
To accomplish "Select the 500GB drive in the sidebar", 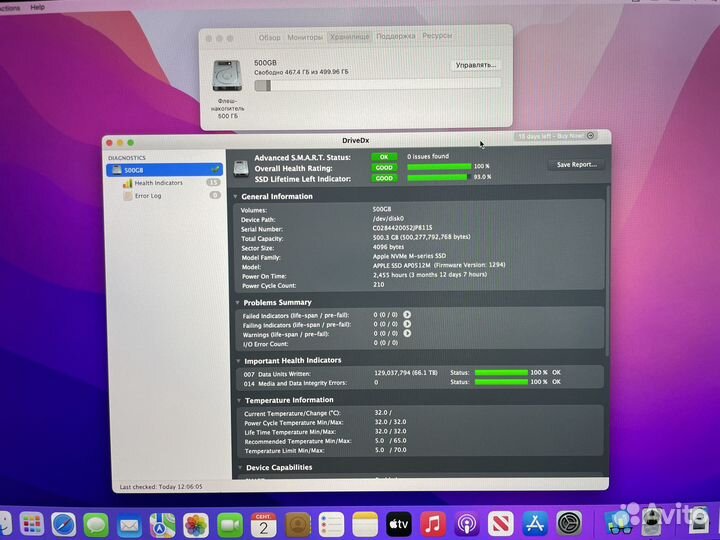I will point(165,170).
